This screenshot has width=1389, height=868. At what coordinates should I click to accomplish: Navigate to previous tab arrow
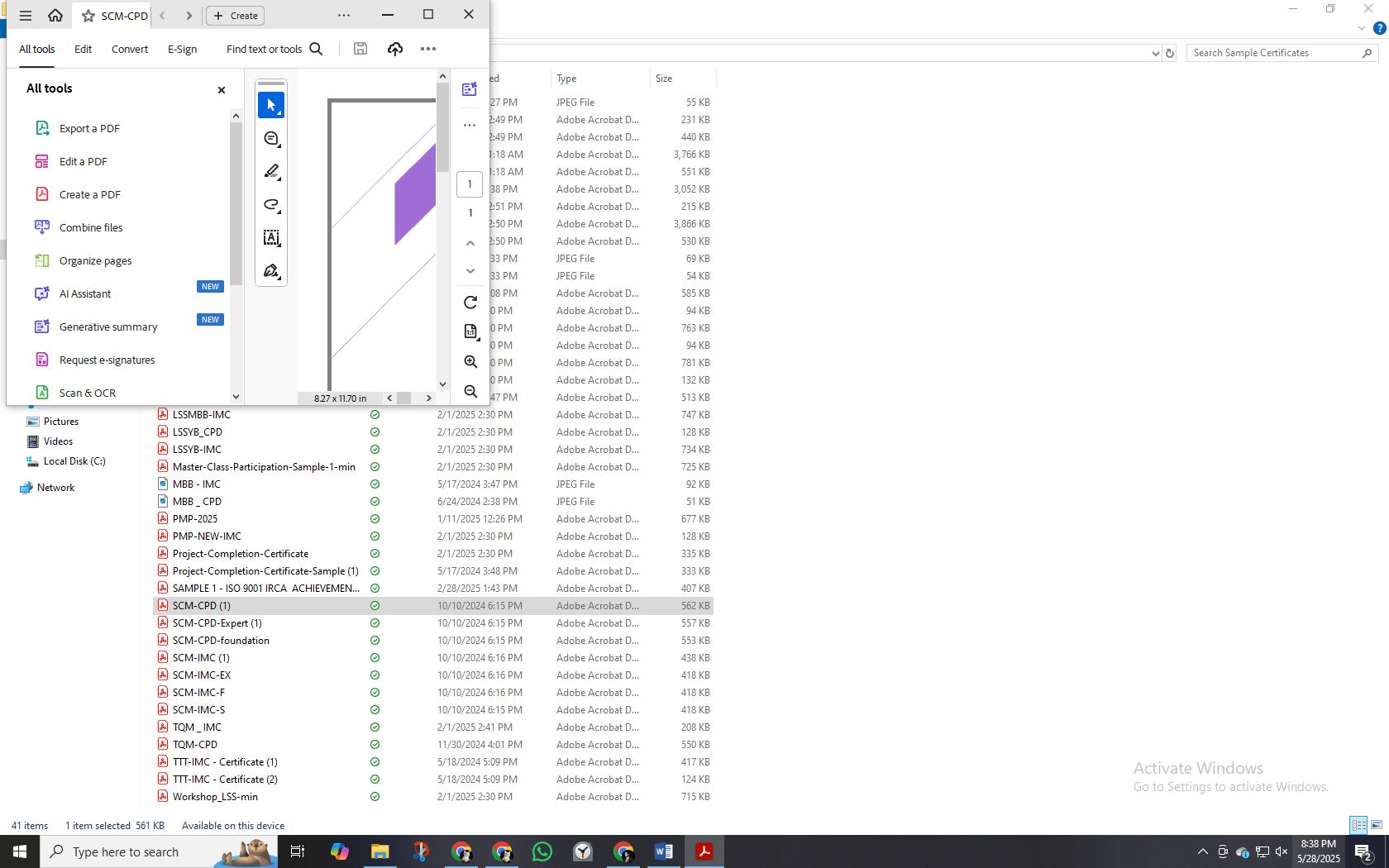coord(162,16)
